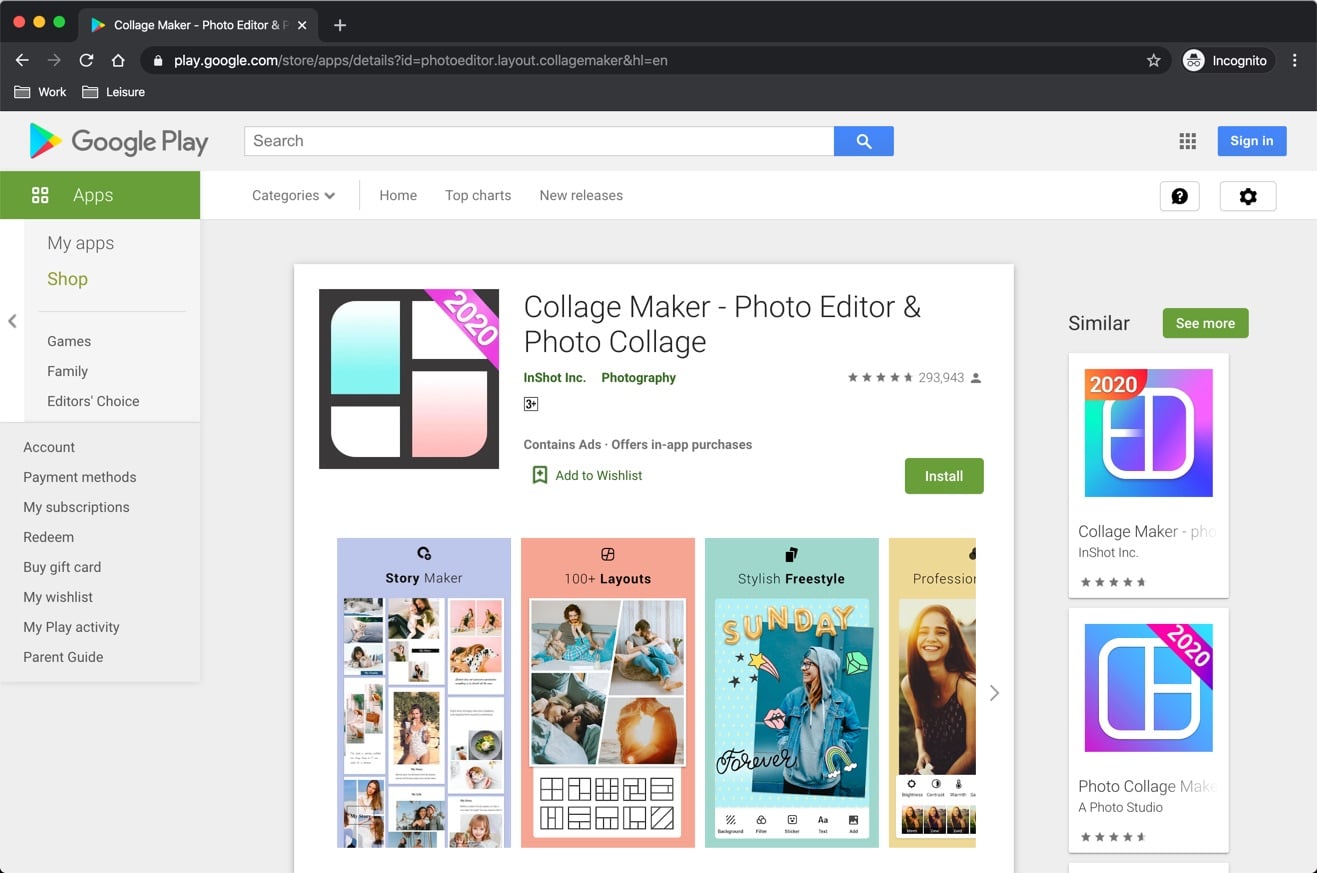Viewport: 1317px width, 873px height.
Task: Click the Install button
Action: point(943,475)
